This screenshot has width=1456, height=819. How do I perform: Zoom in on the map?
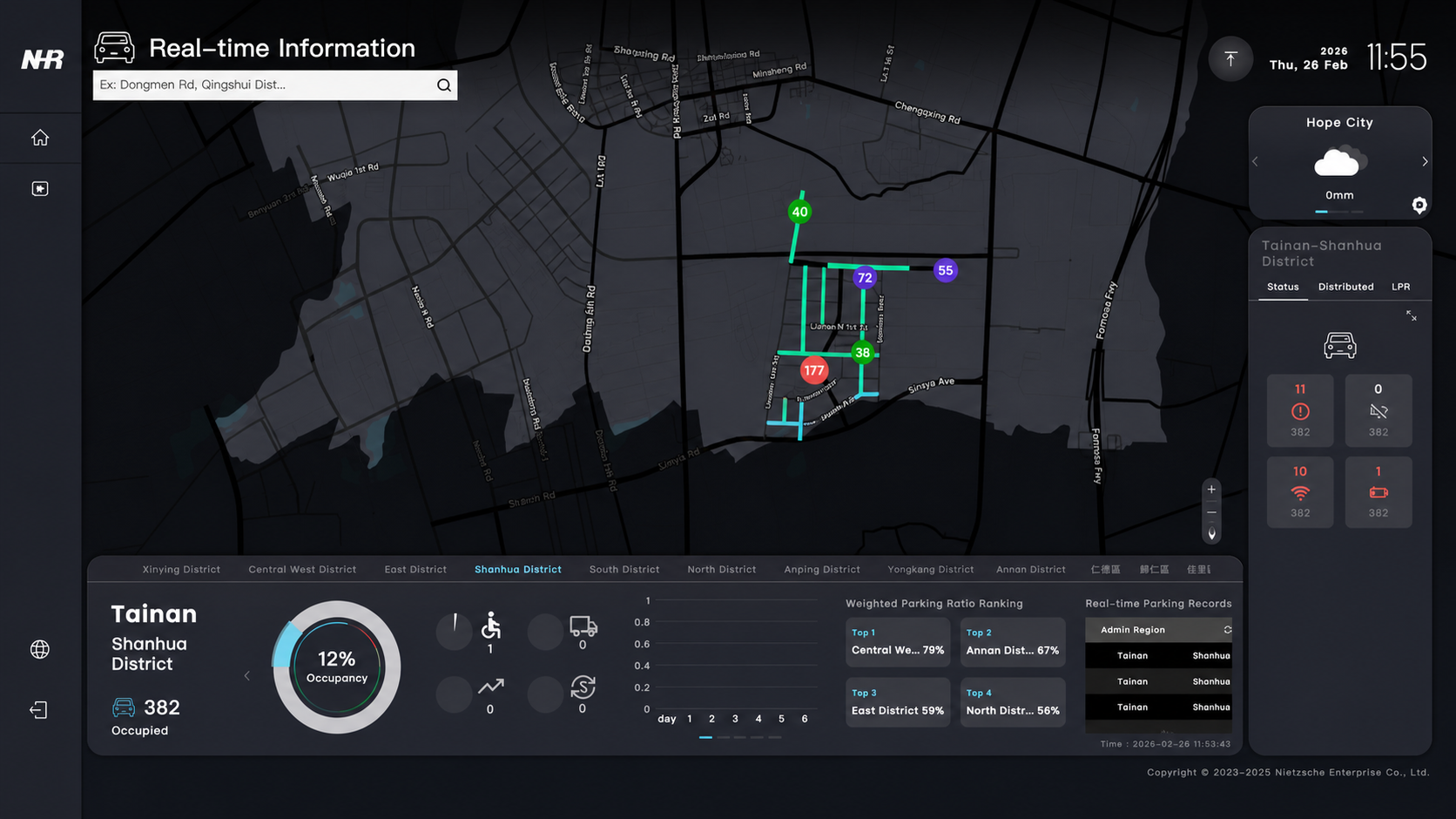(1211, 490)
